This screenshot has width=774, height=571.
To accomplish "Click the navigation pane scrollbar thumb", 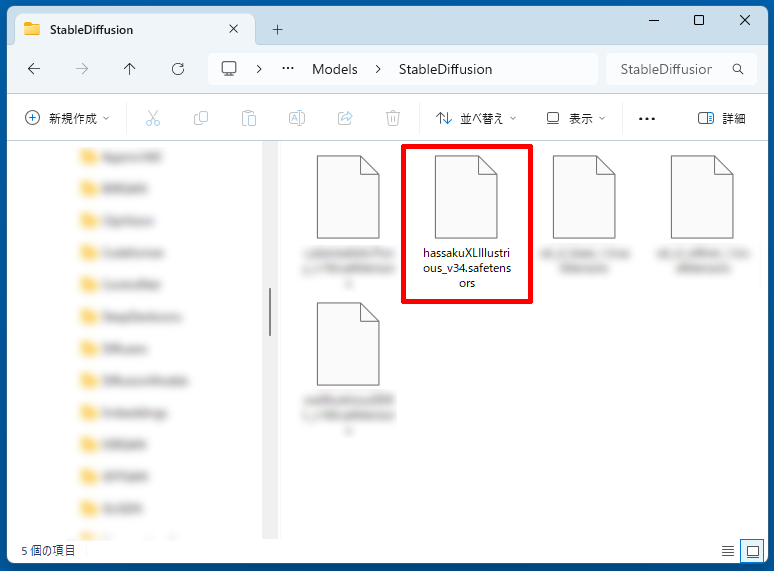I will 270,312.
